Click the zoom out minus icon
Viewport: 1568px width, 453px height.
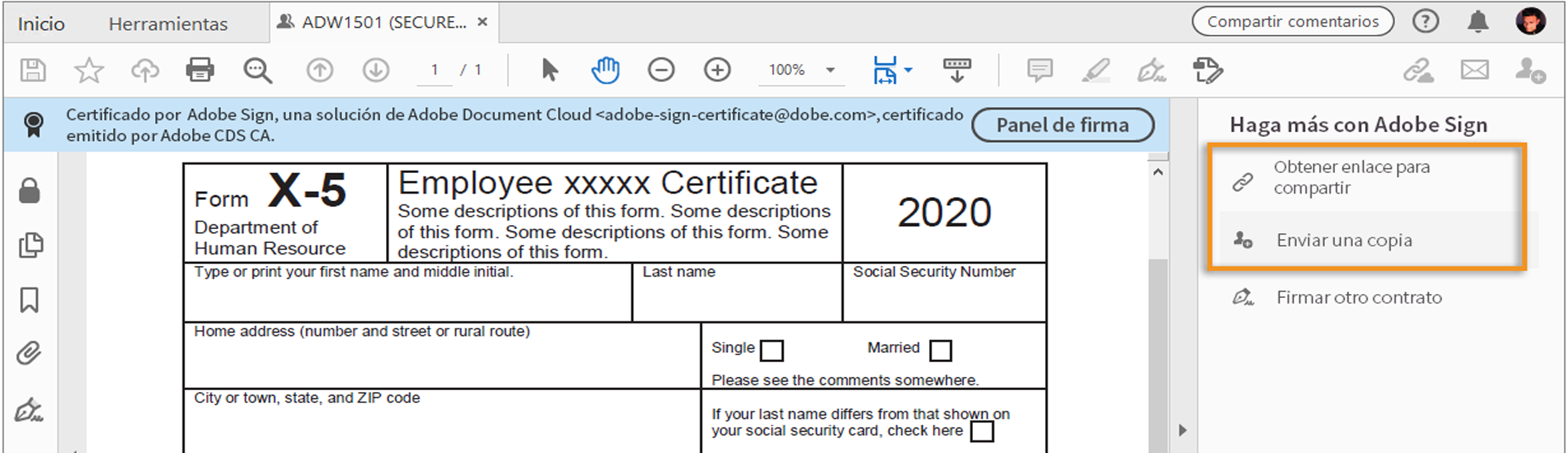pyautogui.click(x=661, y=70)
